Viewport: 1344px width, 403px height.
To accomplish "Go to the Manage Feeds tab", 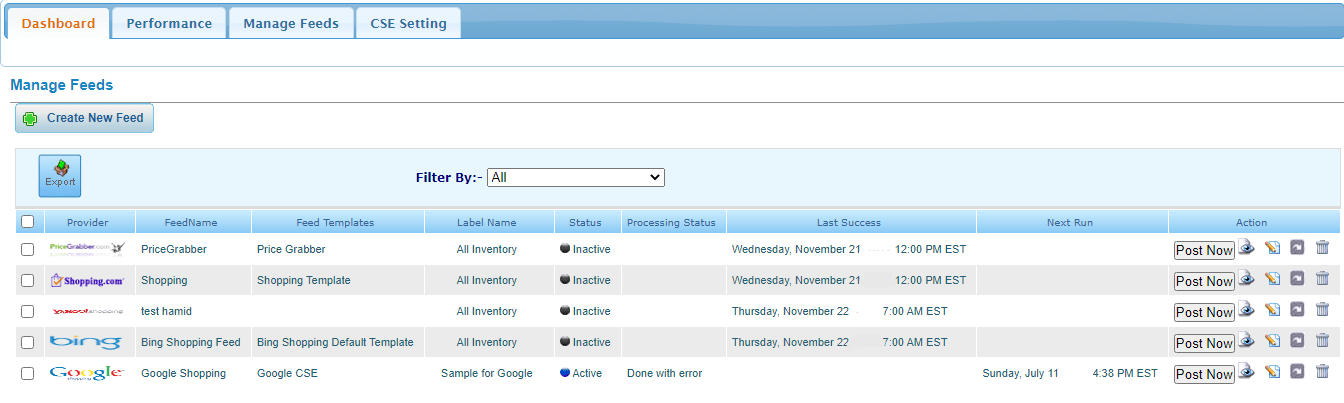I will (x=291, y=23).
